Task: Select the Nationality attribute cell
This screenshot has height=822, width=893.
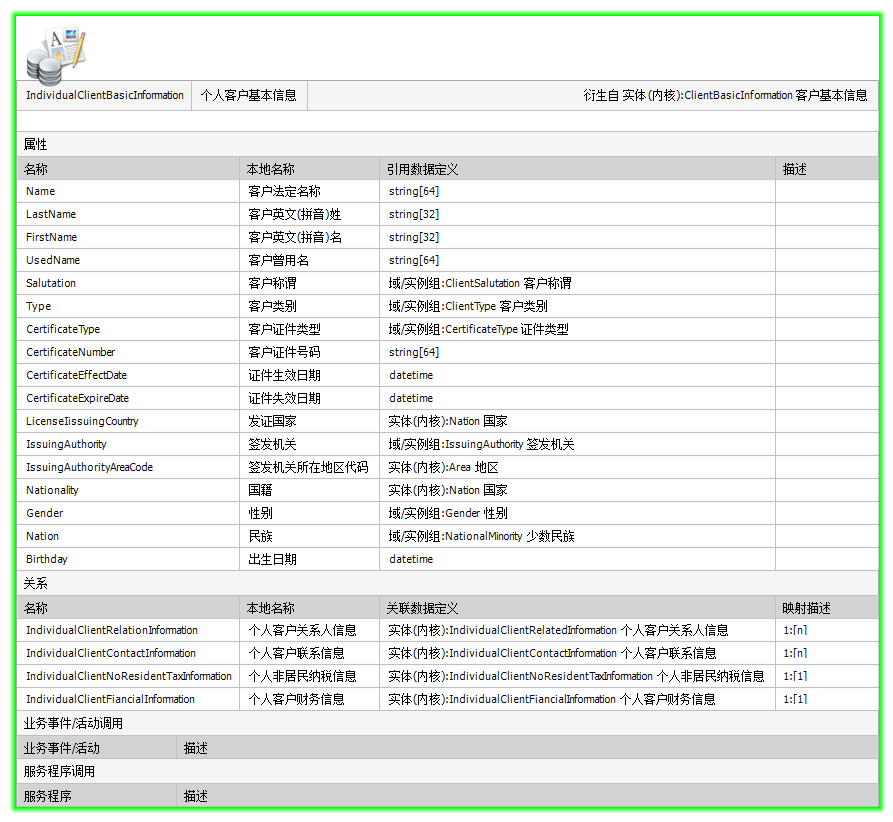Action: 128,490
